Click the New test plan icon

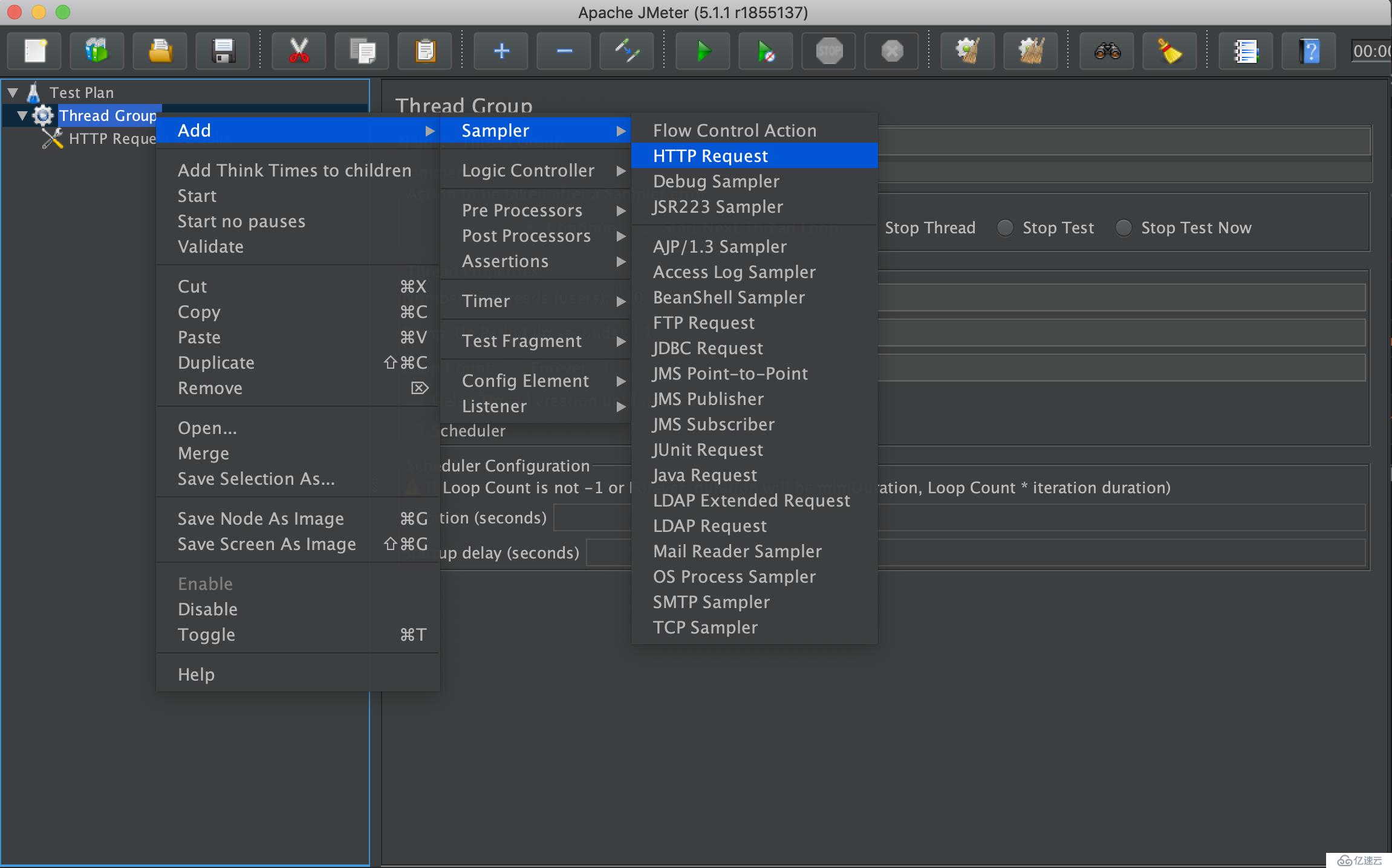35,51
